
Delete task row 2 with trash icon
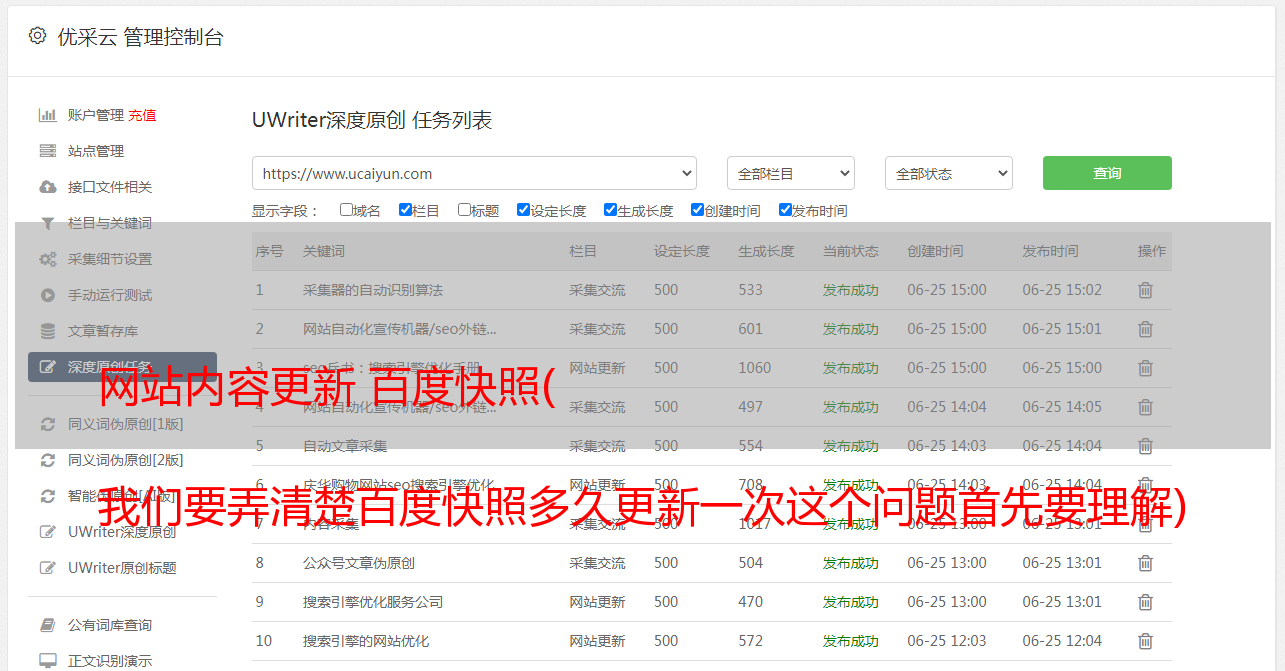coord(1145,329)
